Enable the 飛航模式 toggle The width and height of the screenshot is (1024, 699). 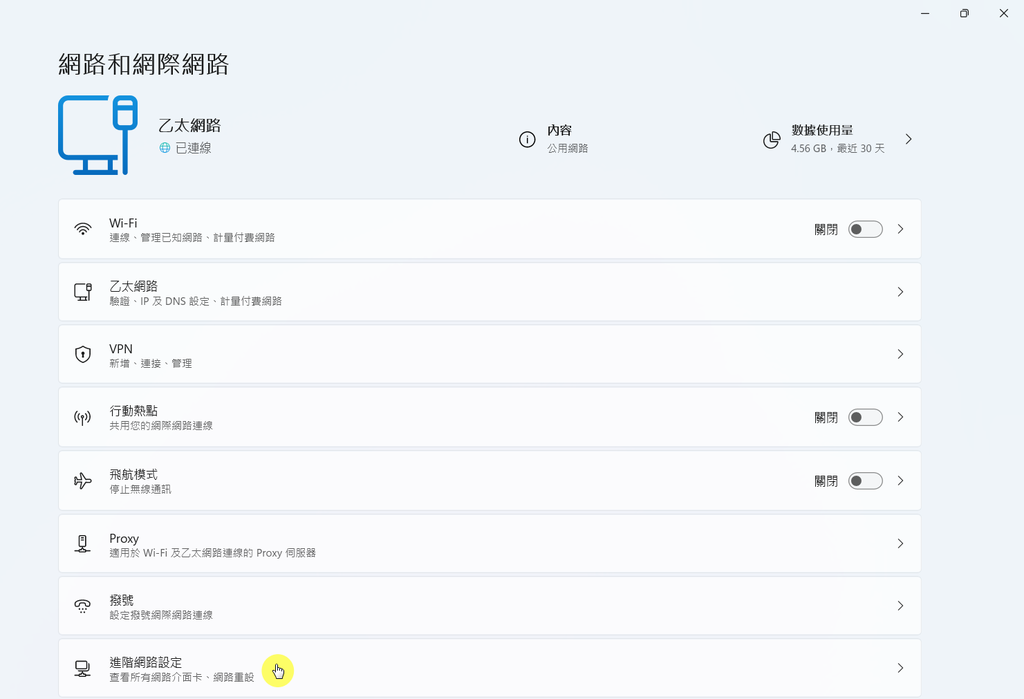click(865, 480)
